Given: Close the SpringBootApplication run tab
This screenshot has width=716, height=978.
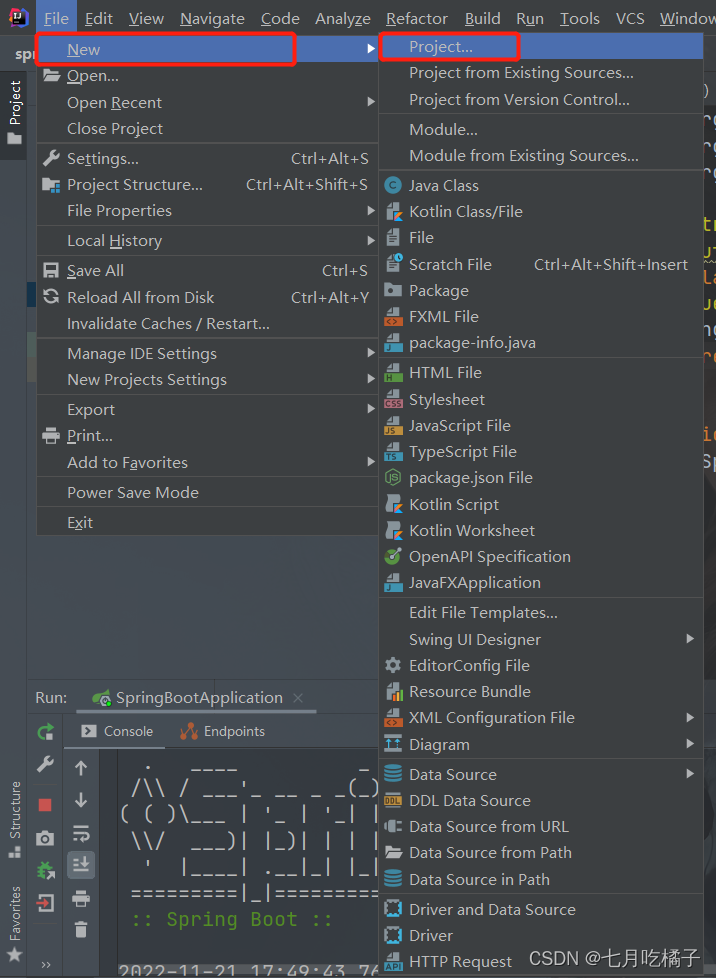Looking at the screenshot, I should (298, 697).
